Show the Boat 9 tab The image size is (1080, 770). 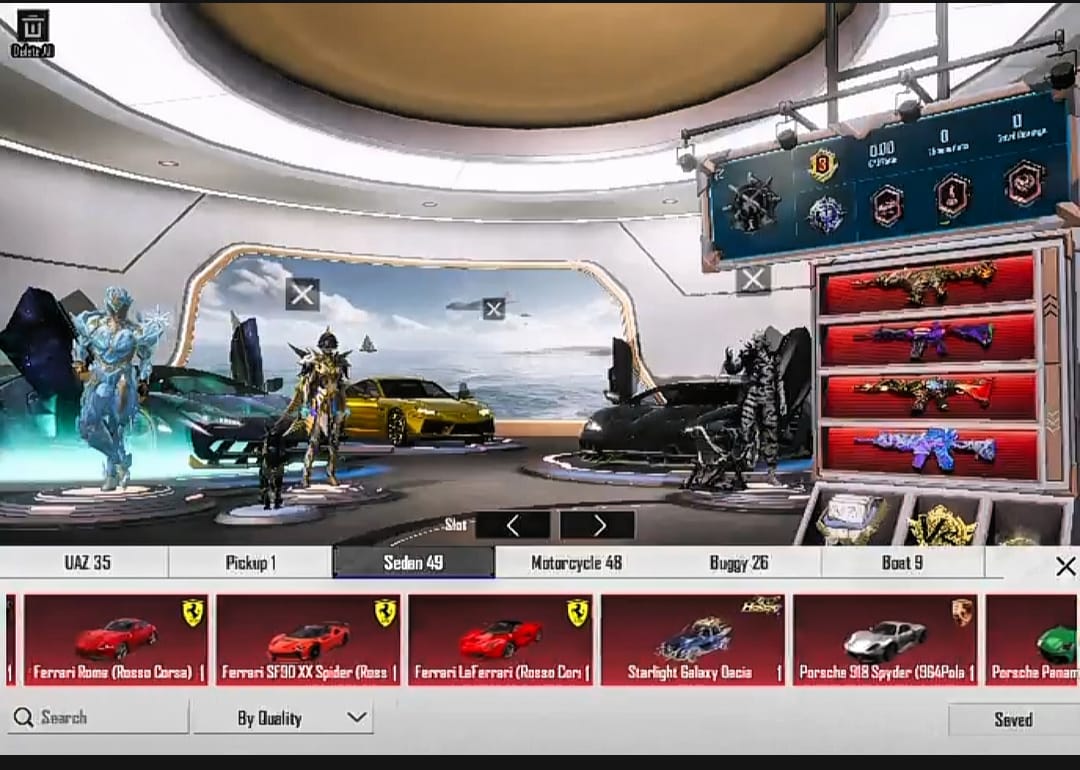(x=902, y=563)
